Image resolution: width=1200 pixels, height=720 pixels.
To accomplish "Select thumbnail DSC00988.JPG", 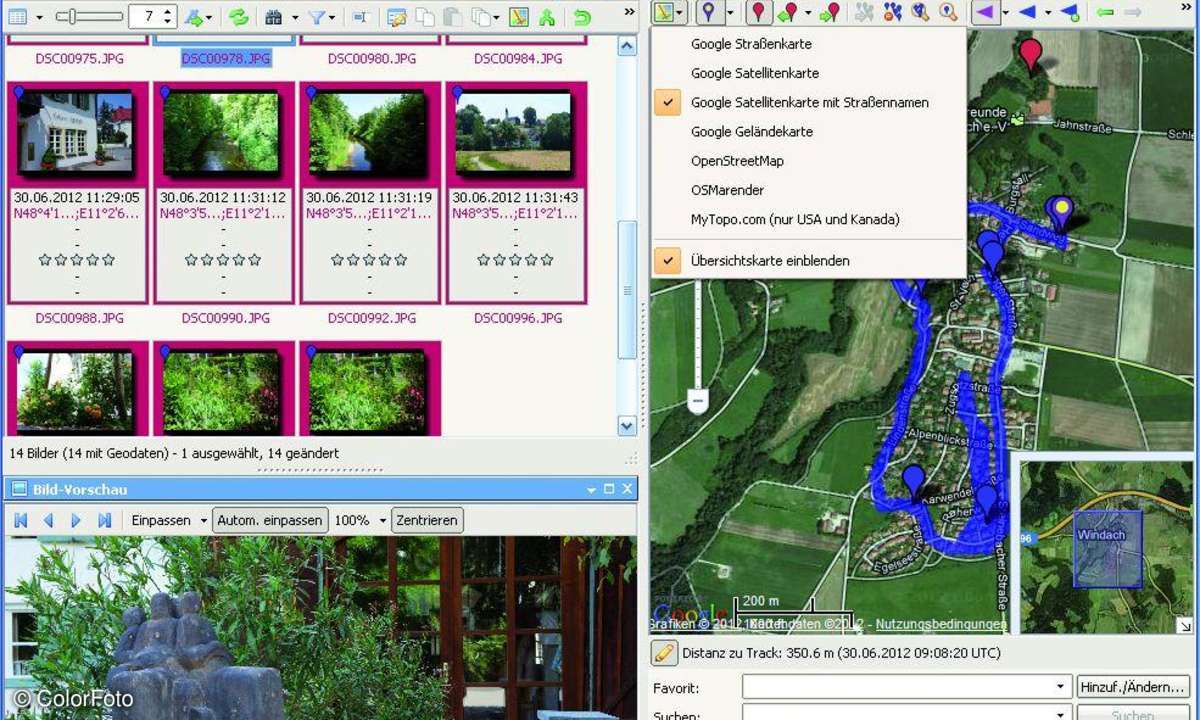I will [79, 192].
